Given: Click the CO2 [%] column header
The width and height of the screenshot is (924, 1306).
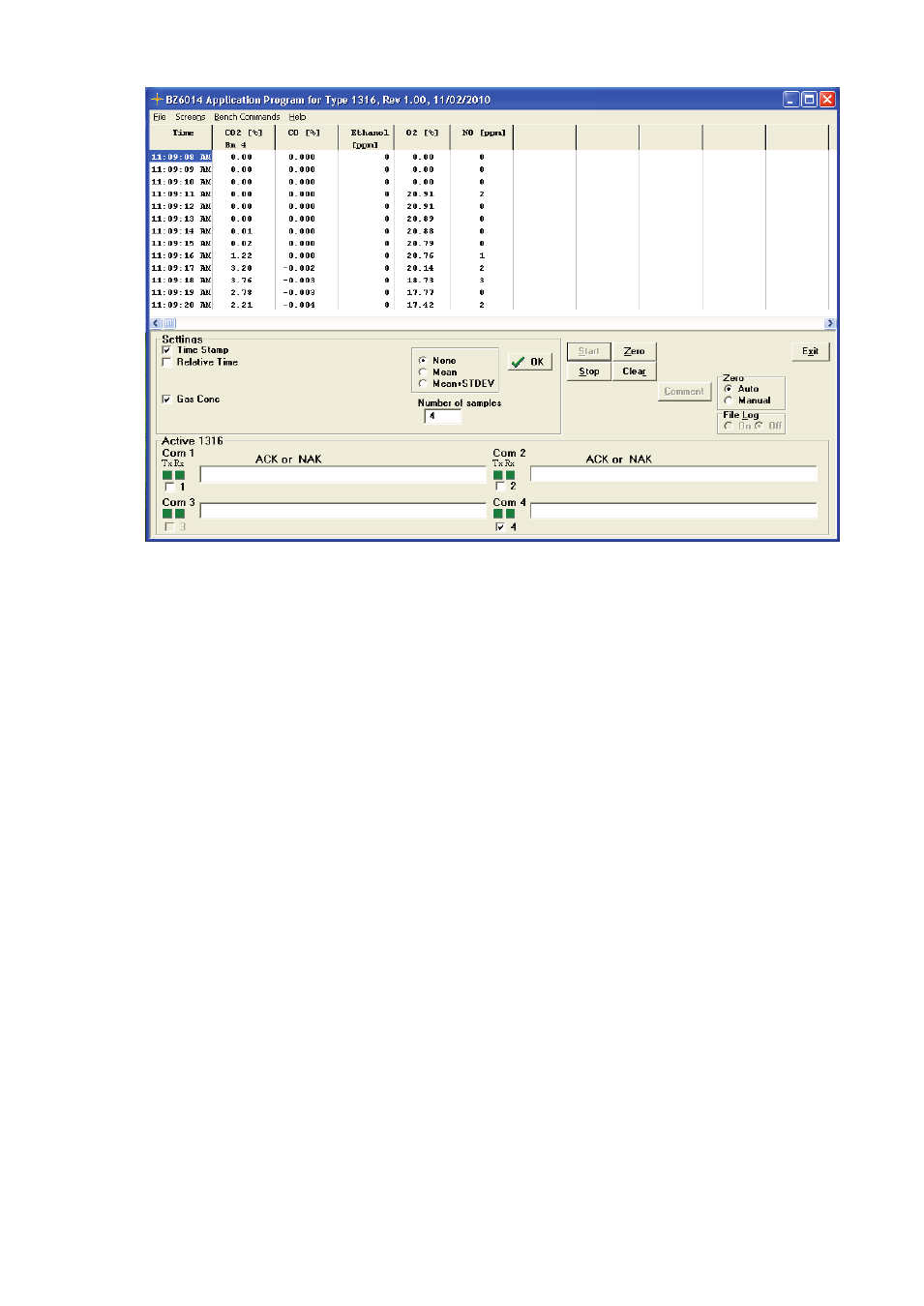Looking at the screenshot, I should click(x=244, y=137).
